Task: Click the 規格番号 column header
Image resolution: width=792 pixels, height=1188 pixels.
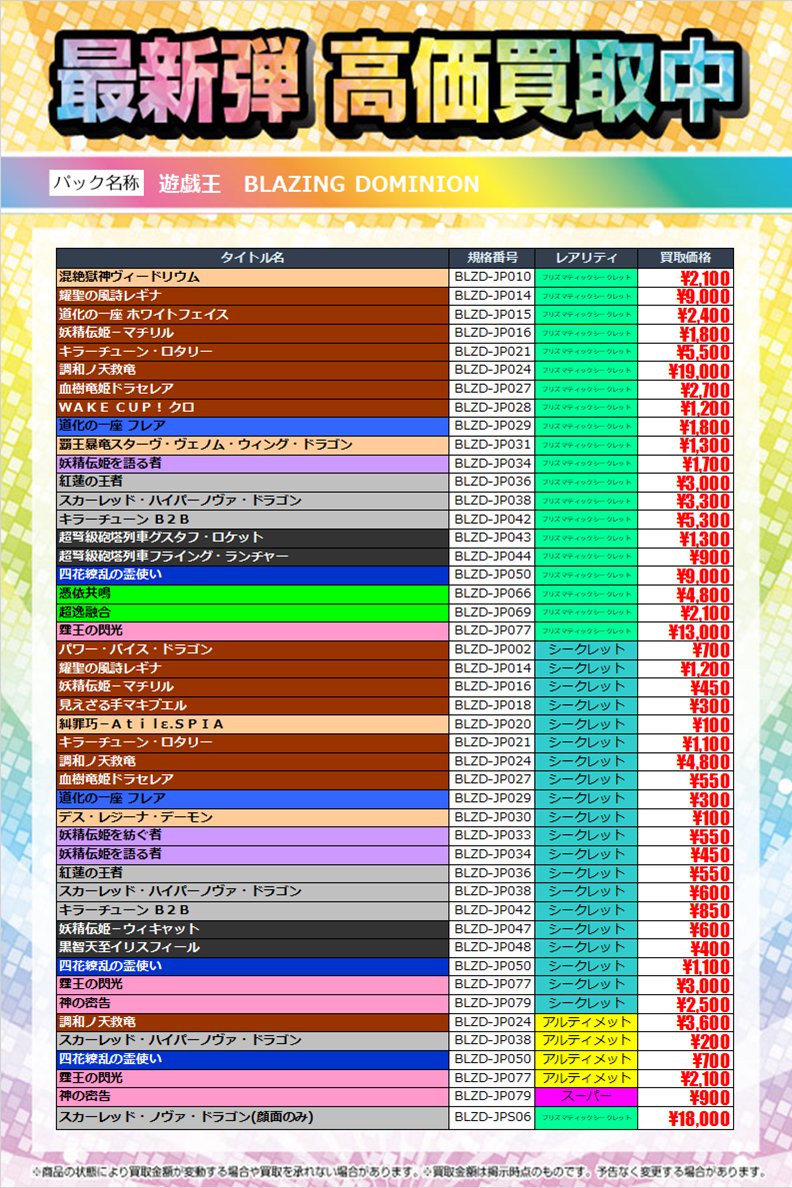Action: pos(492,258)
